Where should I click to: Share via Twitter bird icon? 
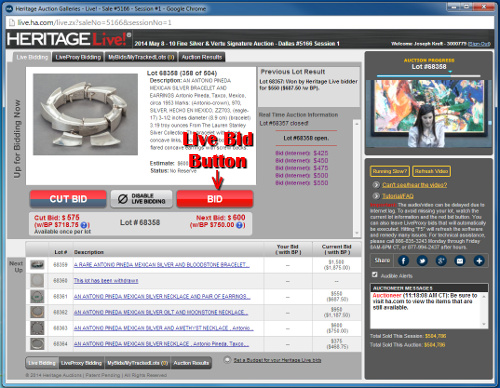coord(422,261)
